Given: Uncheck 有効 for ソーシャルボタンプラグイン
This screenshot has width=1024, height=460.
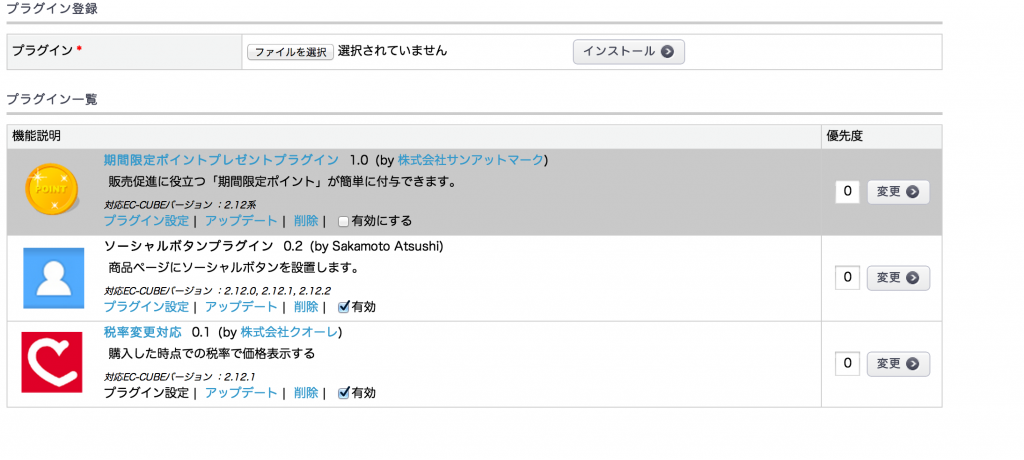Looking at the screenshot, I should pos(344,306).
